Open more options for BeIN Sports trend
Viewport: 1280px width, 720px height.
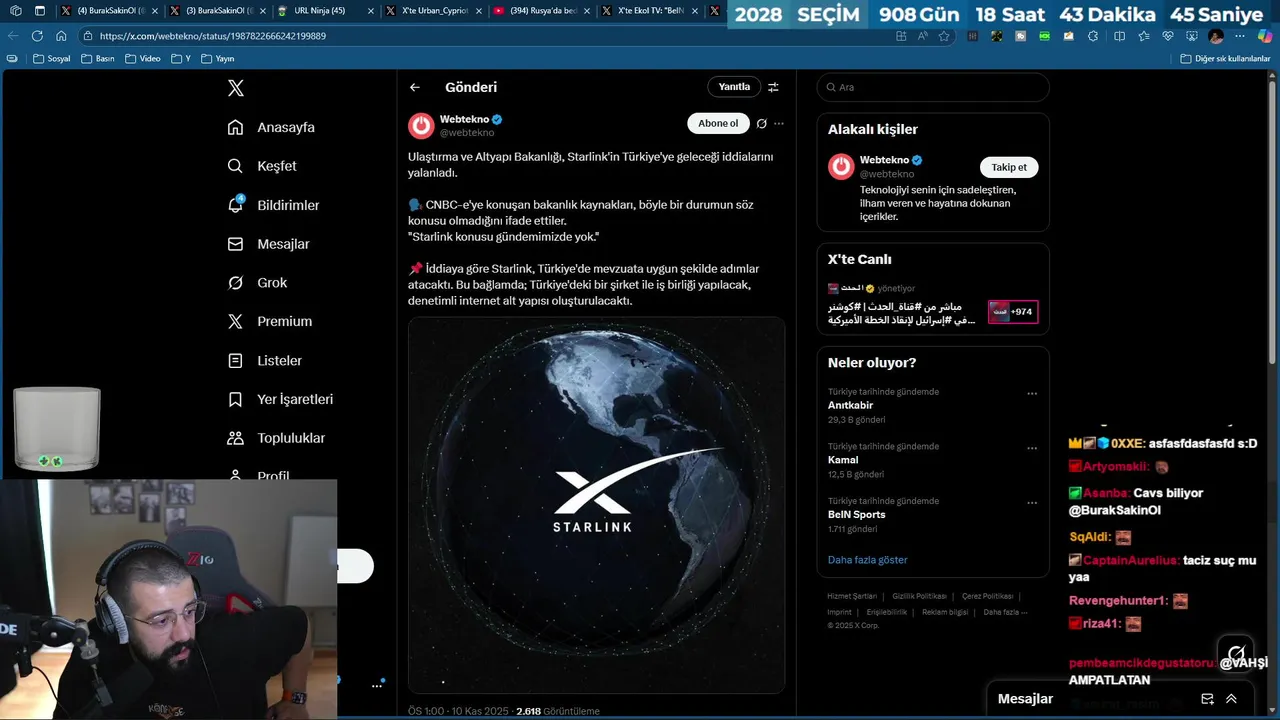point(1032,502)
